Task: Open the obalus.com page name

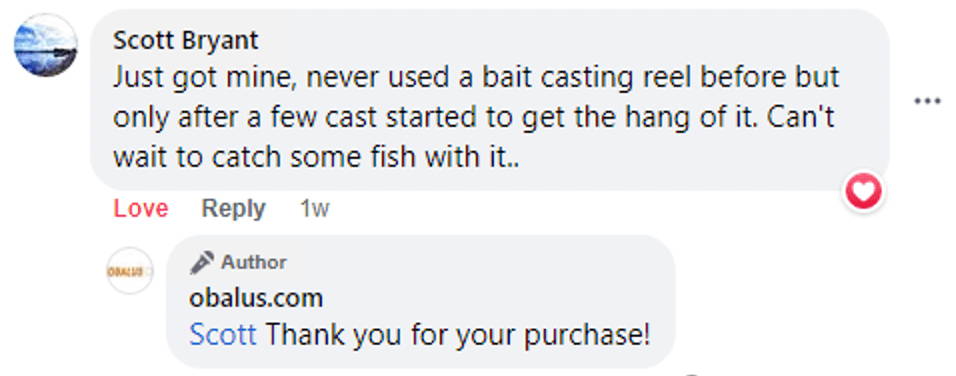Action: (x=256, y=298)
